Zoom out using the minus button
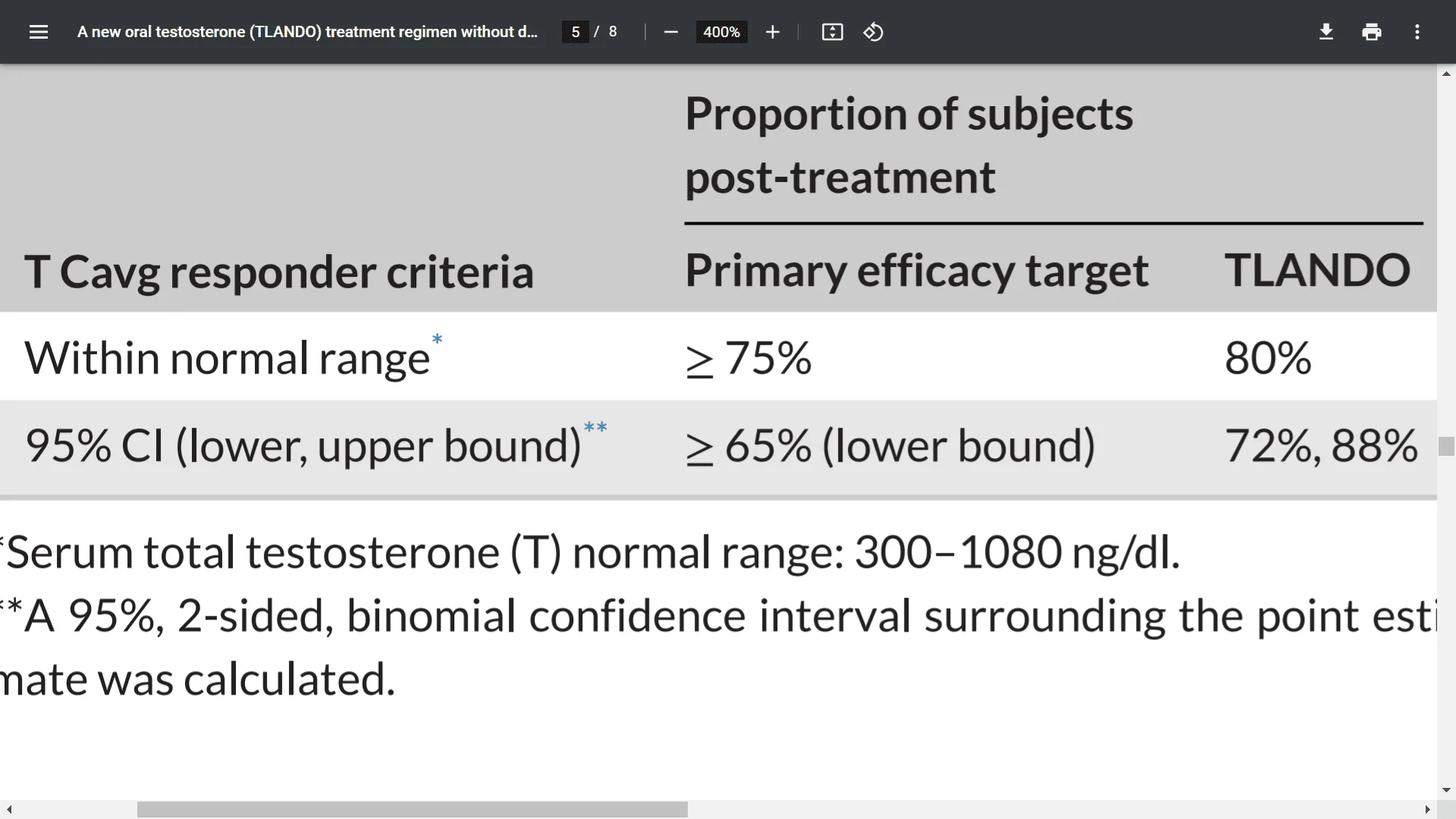Viewport: 1456px width, 819px height. coord(670,32)
